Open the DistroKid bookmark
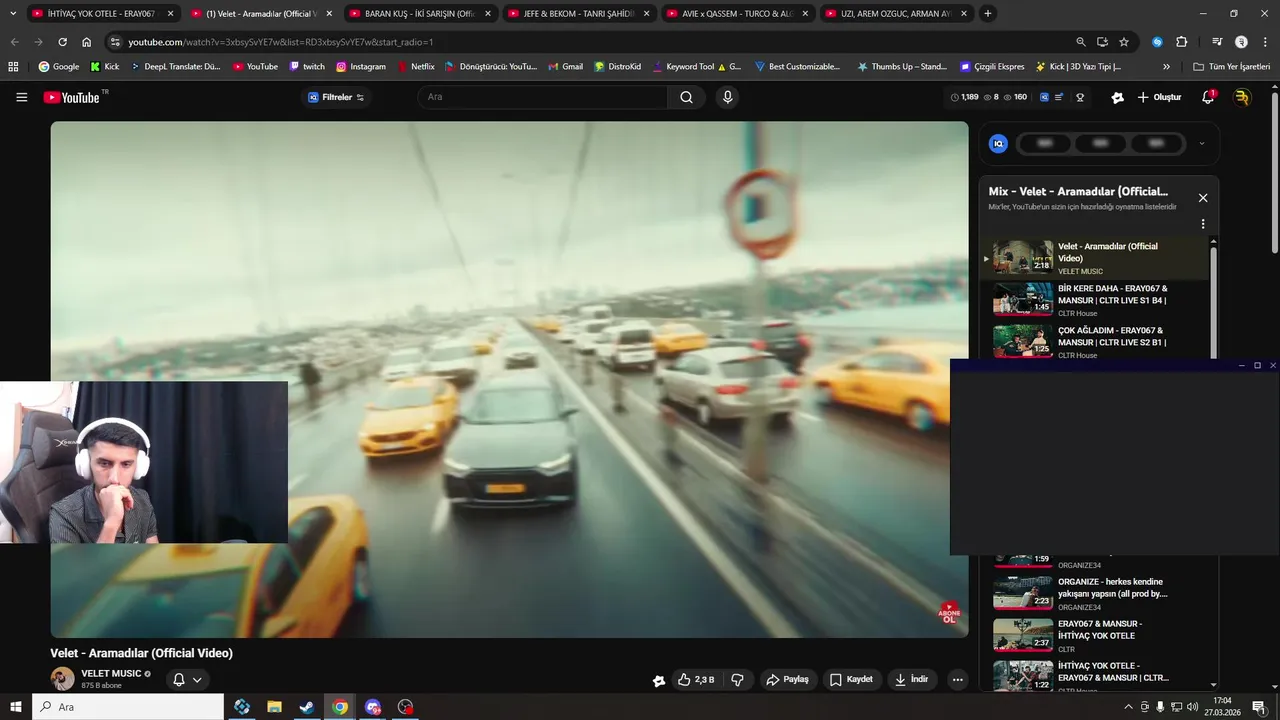Image resolution: width=1280 pixels, height=720 pixels. pyautogui.click(x=617, y=66)
